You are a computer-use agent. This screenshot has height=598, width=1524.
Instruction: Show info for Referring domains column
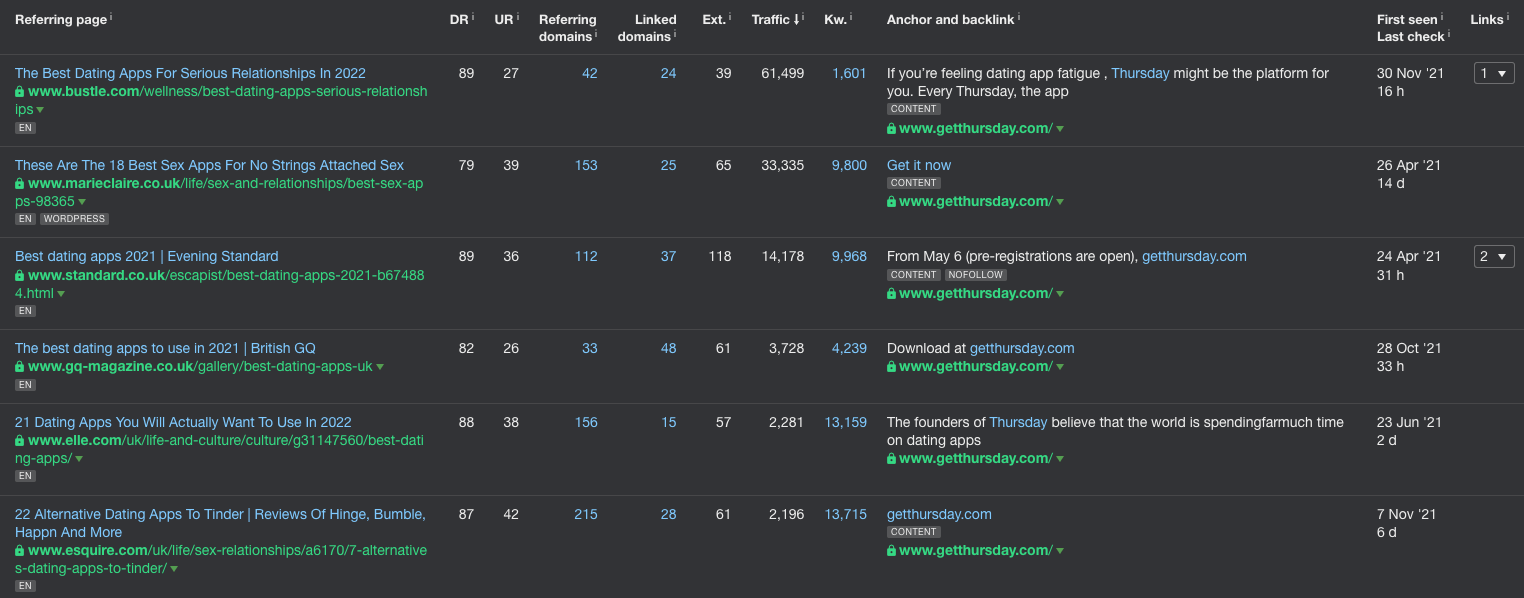pyautogui.click(x=597, y=34)
